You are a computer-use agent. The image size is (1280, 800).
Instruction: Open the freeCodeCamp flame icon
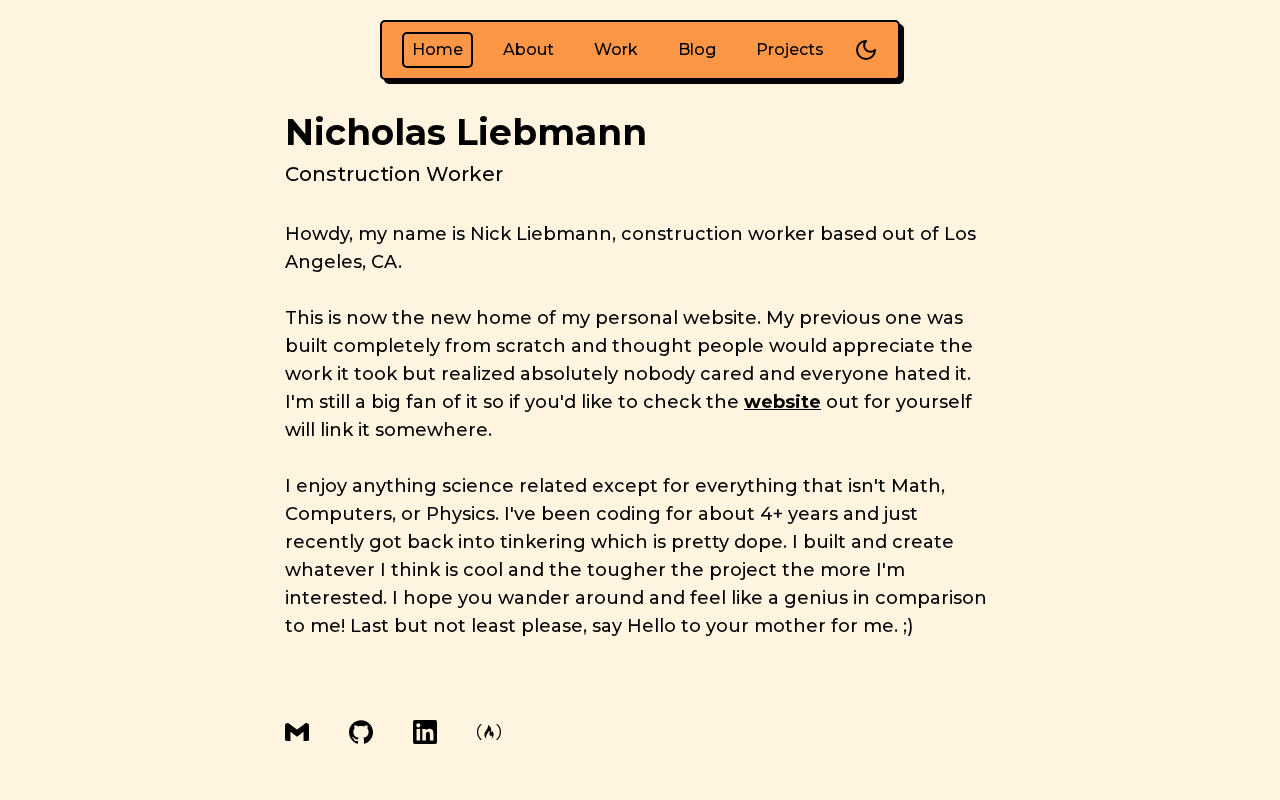(x=489, y=732)
